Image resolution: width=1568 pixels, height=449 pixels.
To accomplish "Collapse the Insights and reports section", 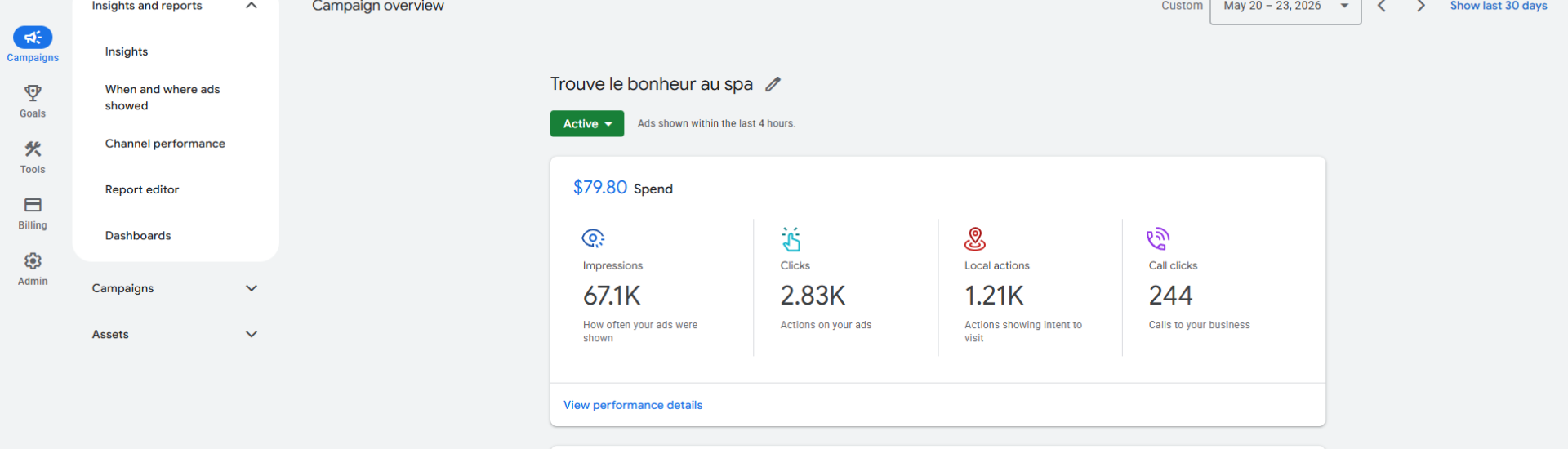I will [x=252, y=6].
